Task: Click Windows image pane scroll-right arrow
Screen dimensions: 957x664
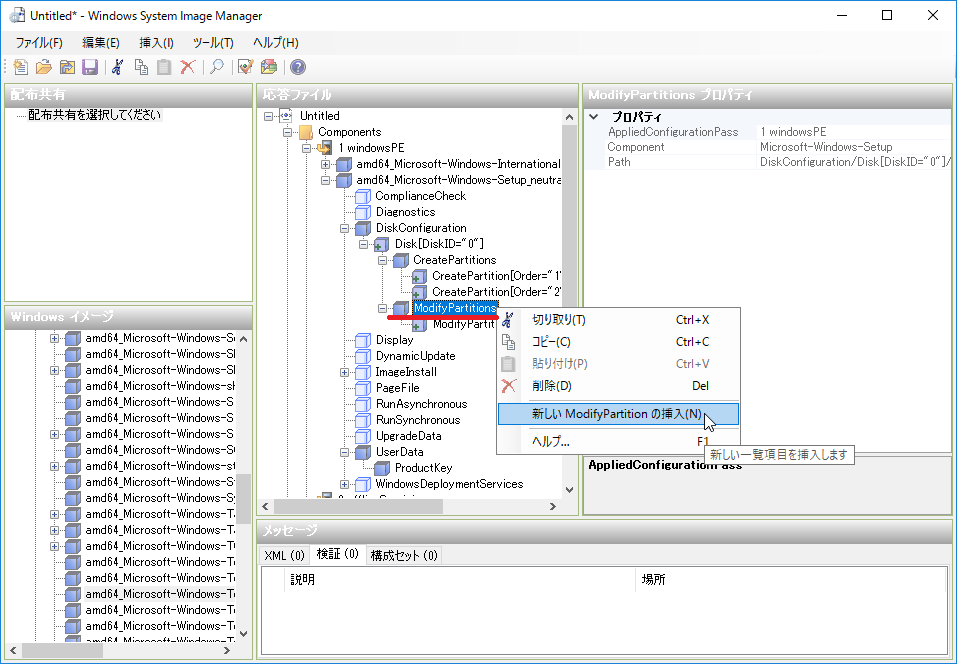Action: click(x=227, y=651)
